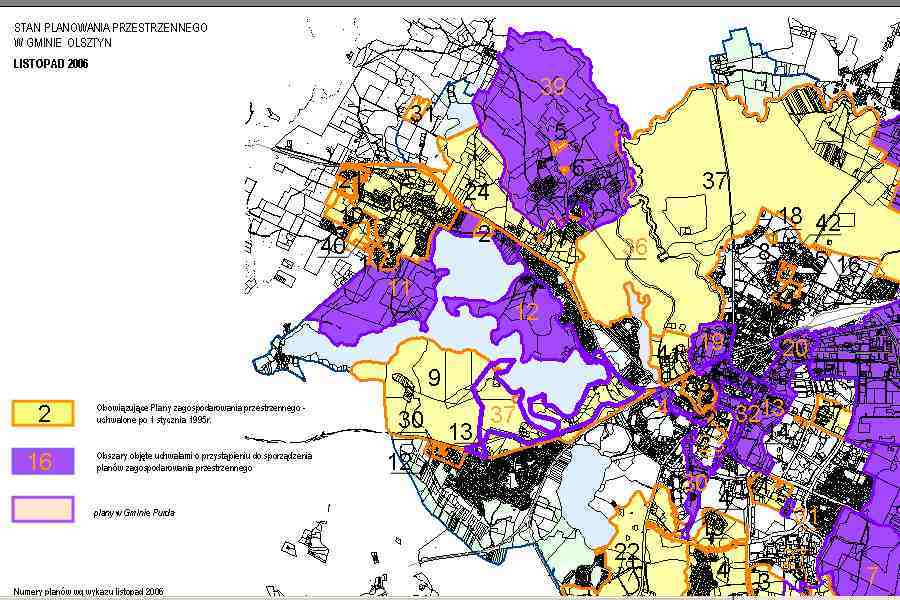Select purple zone labeled 11
Image resolution: width=900 pixels, height=600 pixels.
point(399,289)
